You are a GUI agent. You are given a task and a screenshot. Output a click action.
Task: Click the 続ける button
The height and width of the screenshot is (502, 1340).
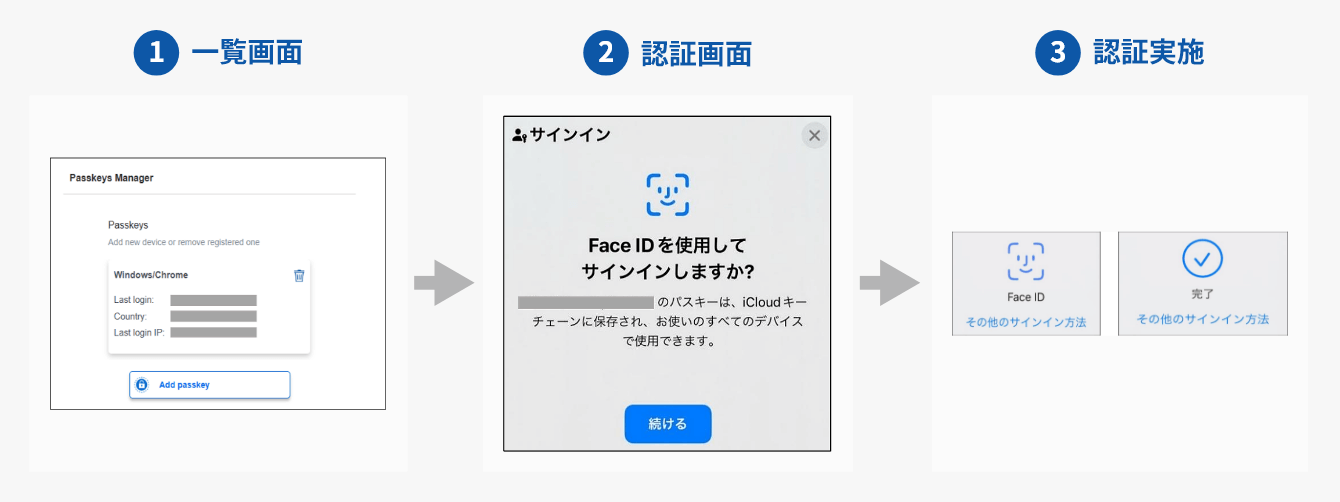(x=668, y=424)
